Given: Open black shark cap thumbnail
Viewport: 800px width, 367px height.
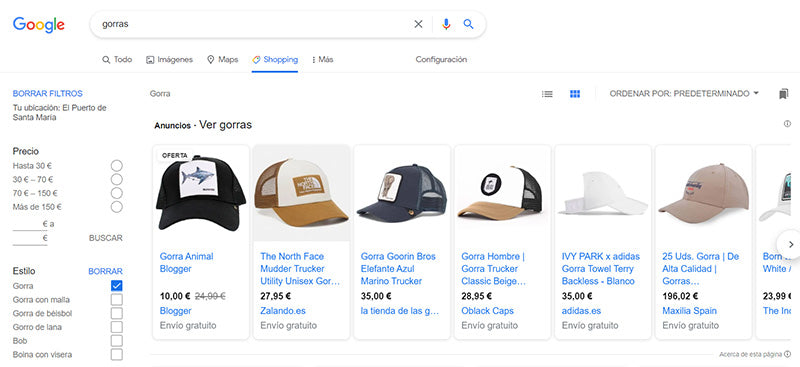Looking at the screenshot, I should pyautogui.click(x=201, y=193).
